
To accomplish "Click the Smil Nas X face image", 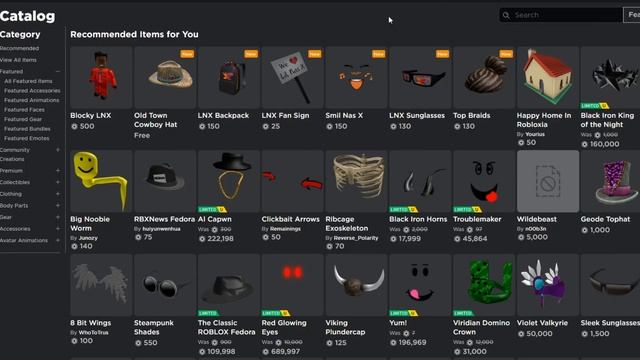I will (x=356, y=77).
